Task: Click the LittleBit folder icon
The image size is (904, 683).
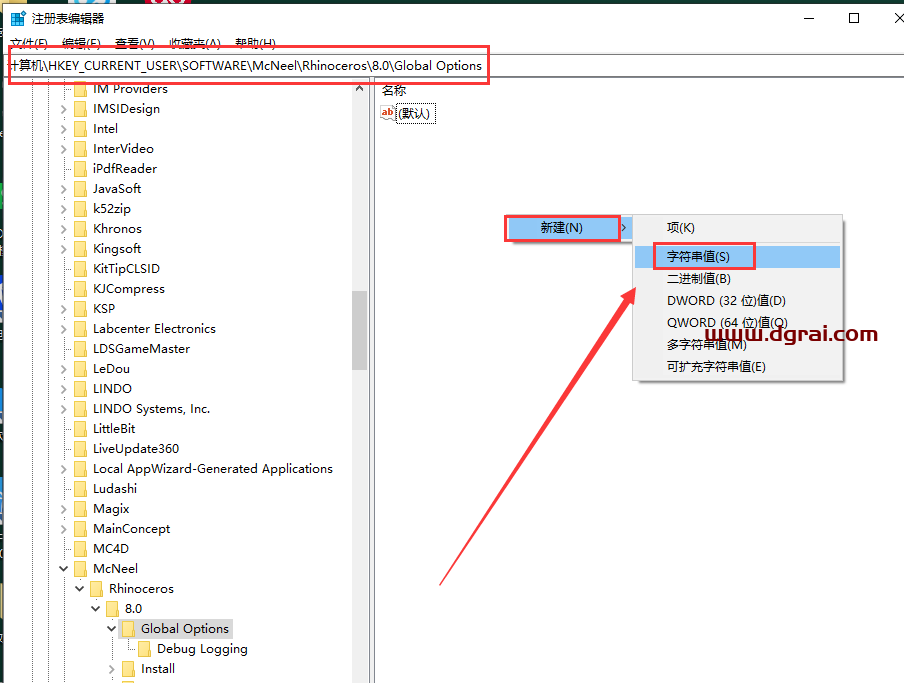Action: (x=81, y=429)
